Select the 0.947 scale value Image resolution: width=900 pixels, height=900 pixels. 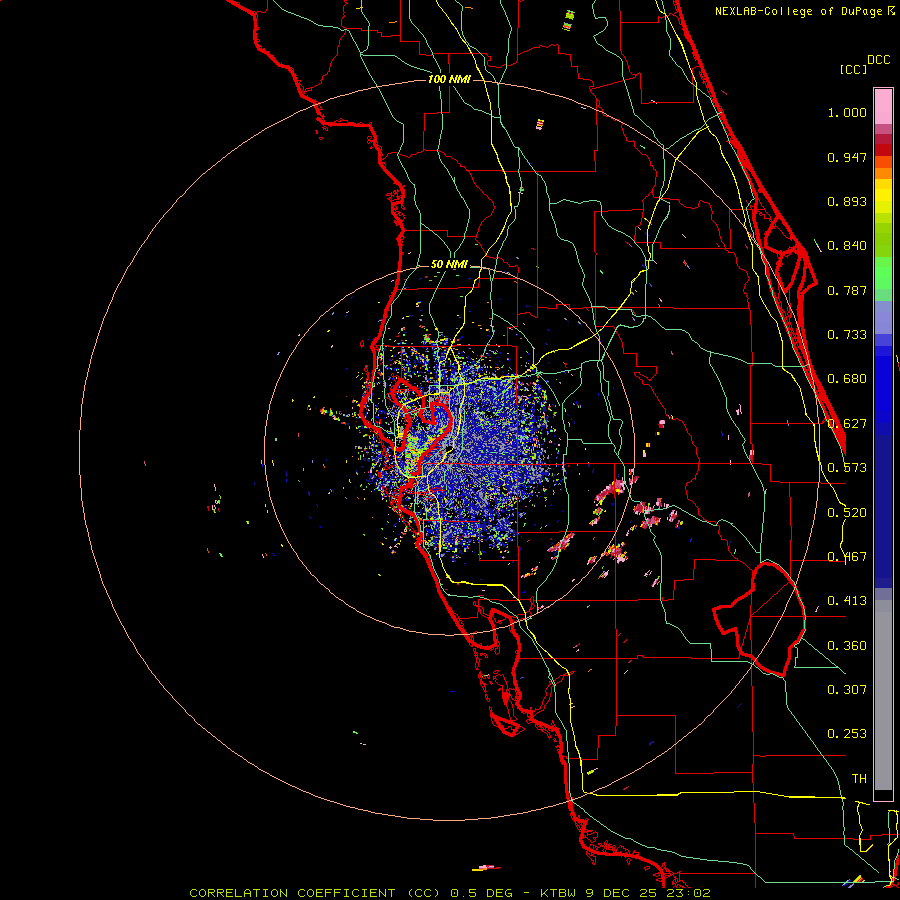coord(847,157)
